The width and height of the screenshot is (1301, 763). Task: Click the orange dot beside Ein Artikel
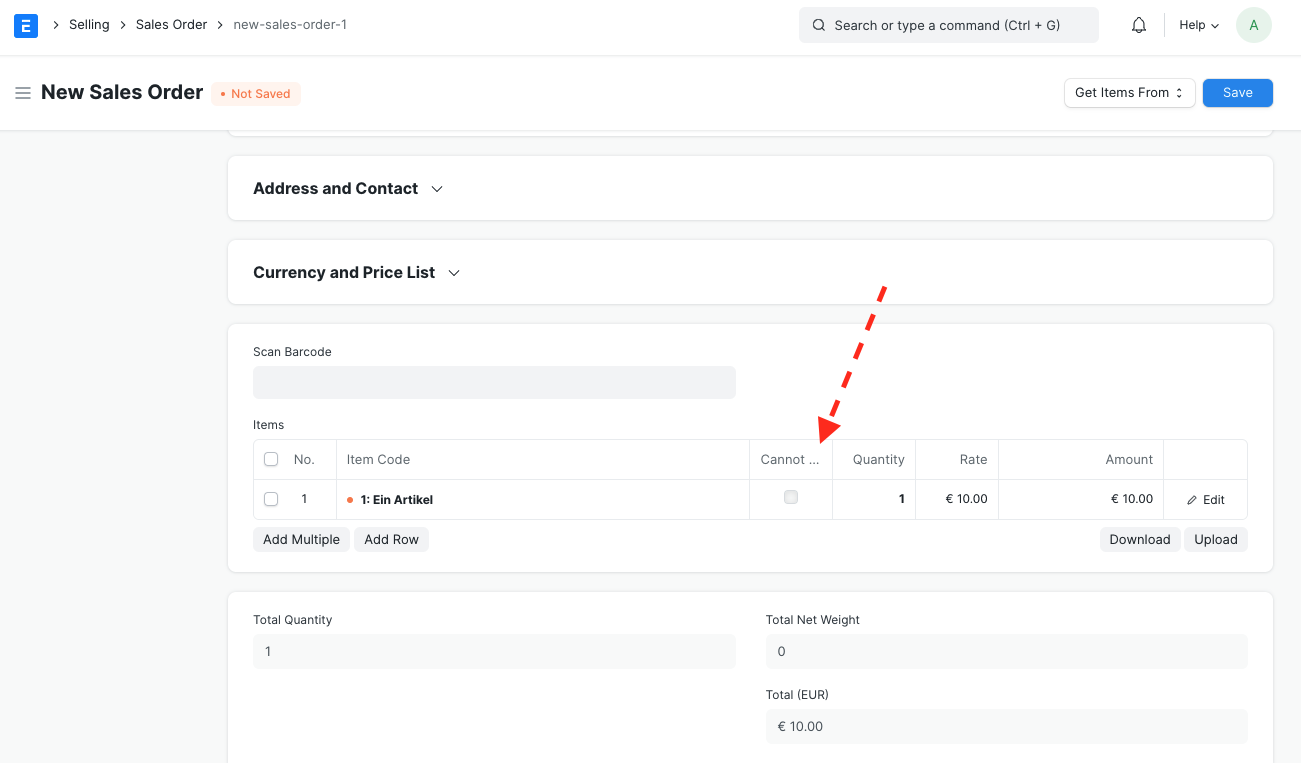tap(350, 500)
